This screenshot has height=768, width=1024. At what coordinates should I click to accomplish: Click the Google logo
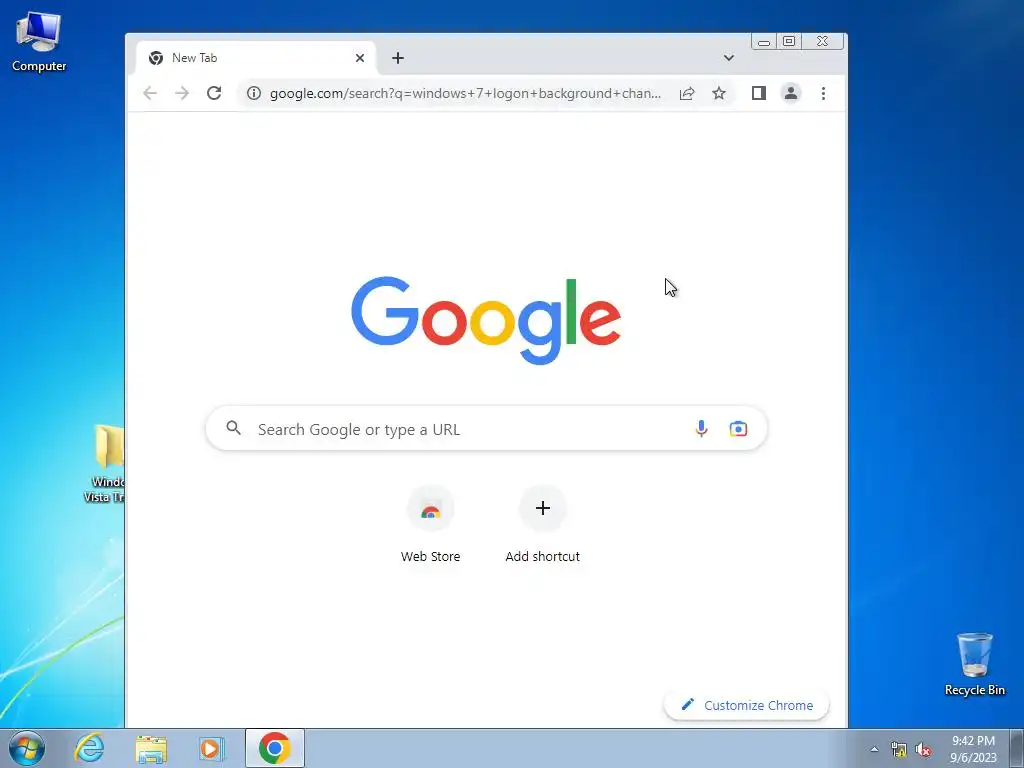coord(486,319)
